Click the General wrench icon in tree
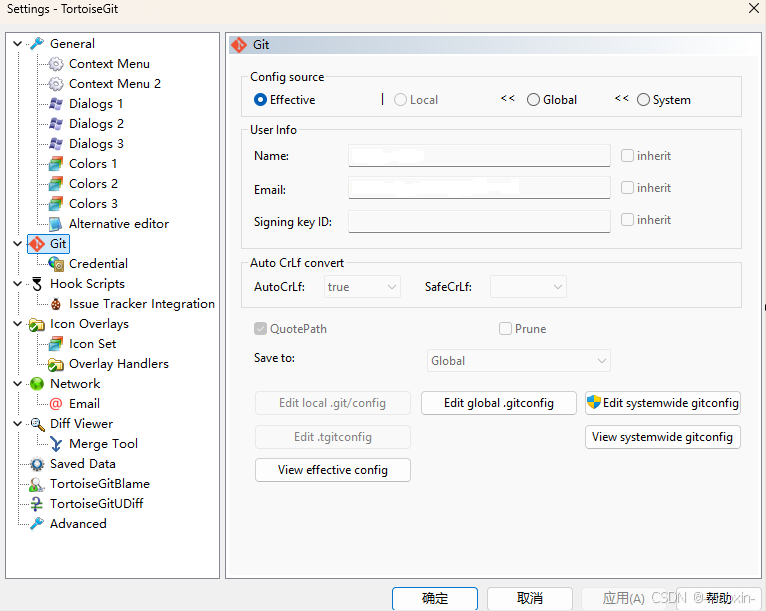Image resolution: width=766 pixels, height=611 pixels. [37, 44]
